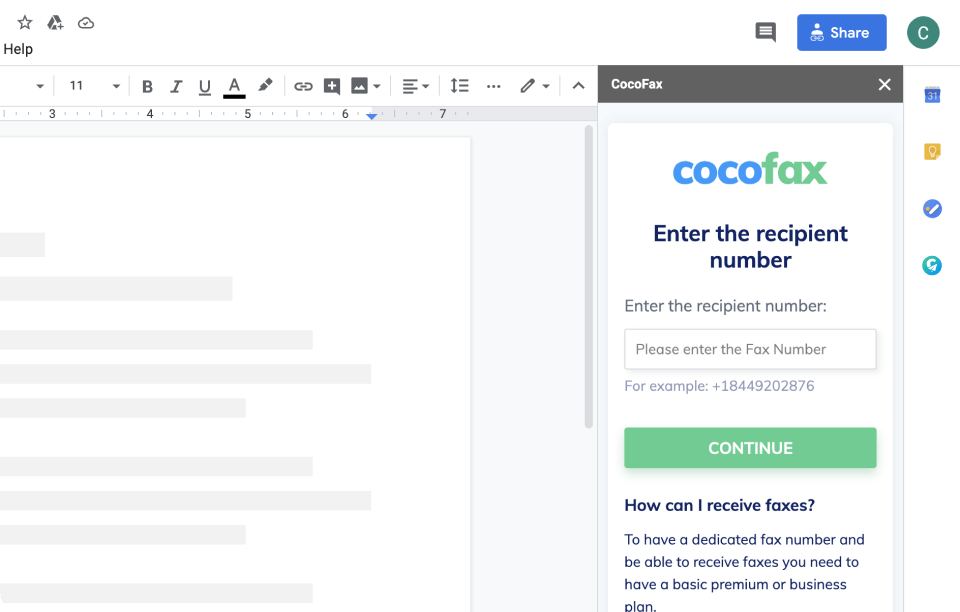Close the CocoFax side panel
Screen dimensions: 960x612
(x=884, y=84)
